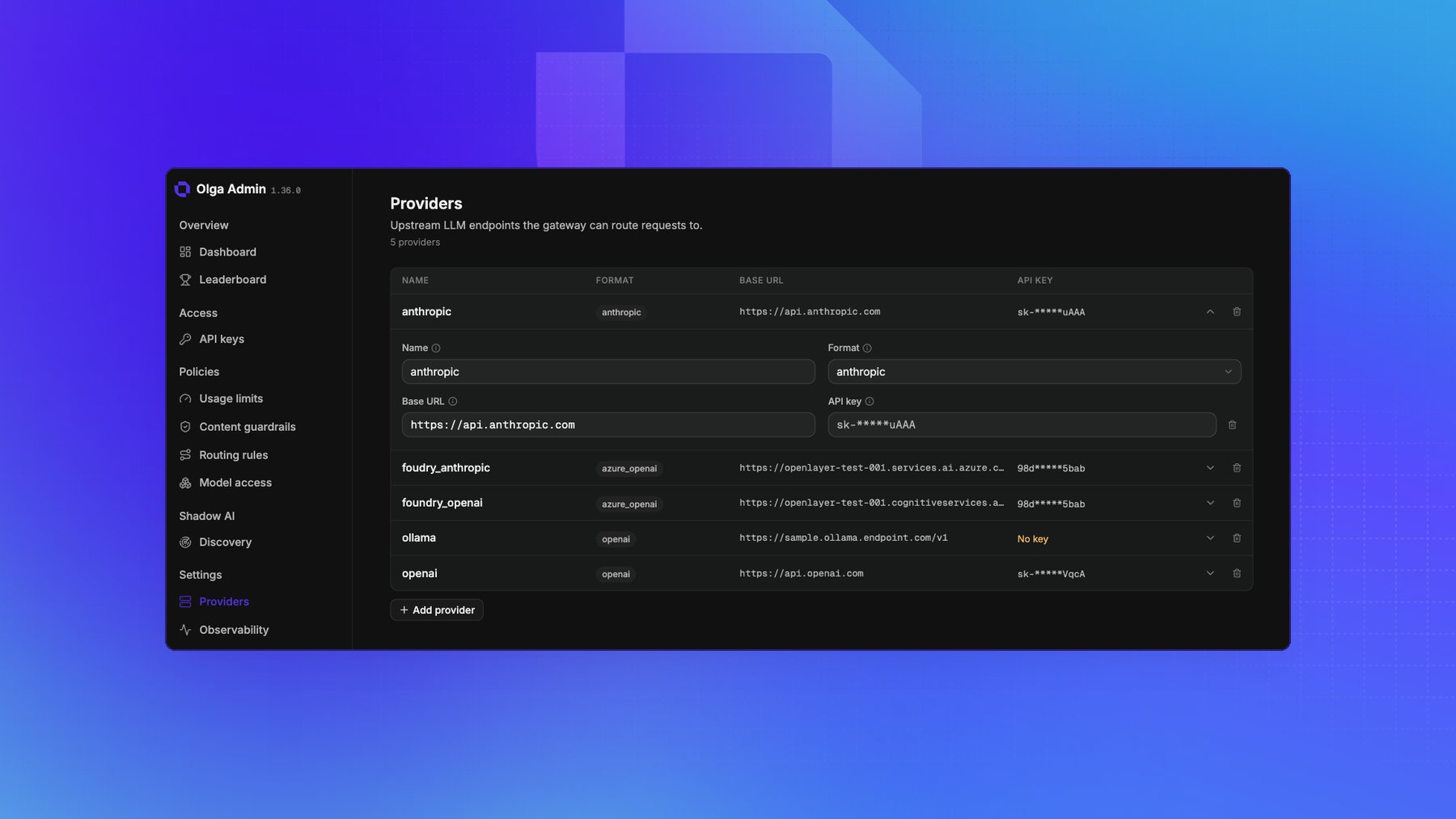This screenshot has width=1456, height=819.
Task: Click the Base URL info icon
Action: coord(453,402)
